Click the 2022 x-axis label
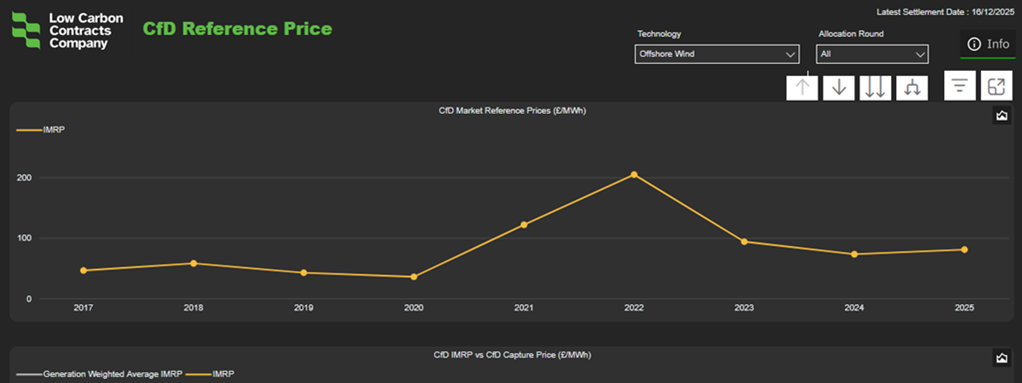 tap(634, 308)
